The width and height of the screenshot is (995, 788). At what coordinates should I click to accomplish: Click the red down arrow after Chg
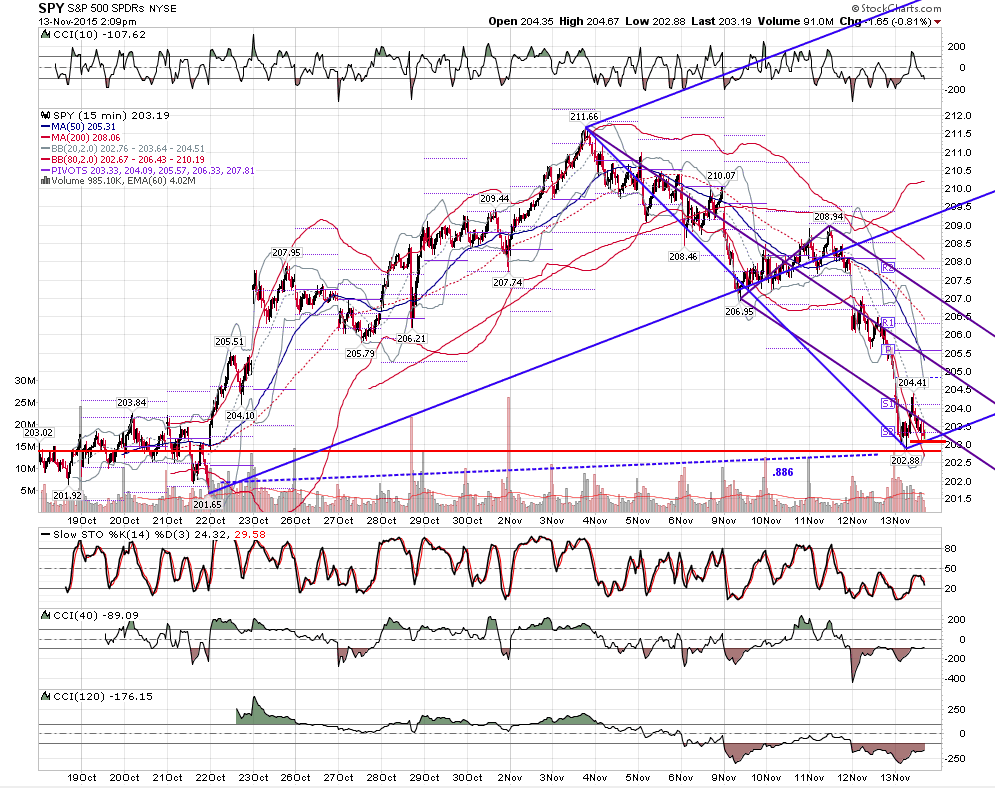pos(937,22)
